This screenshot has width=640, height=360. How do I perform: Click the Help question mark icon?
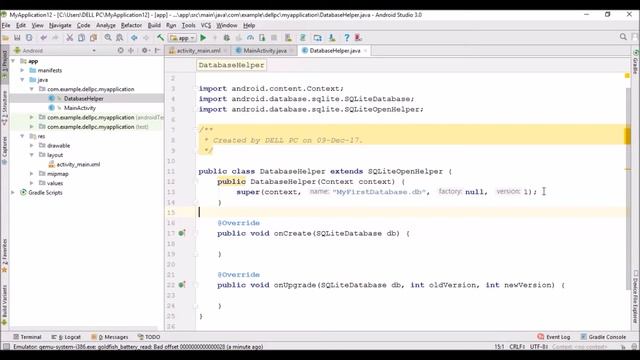point(347,38)
